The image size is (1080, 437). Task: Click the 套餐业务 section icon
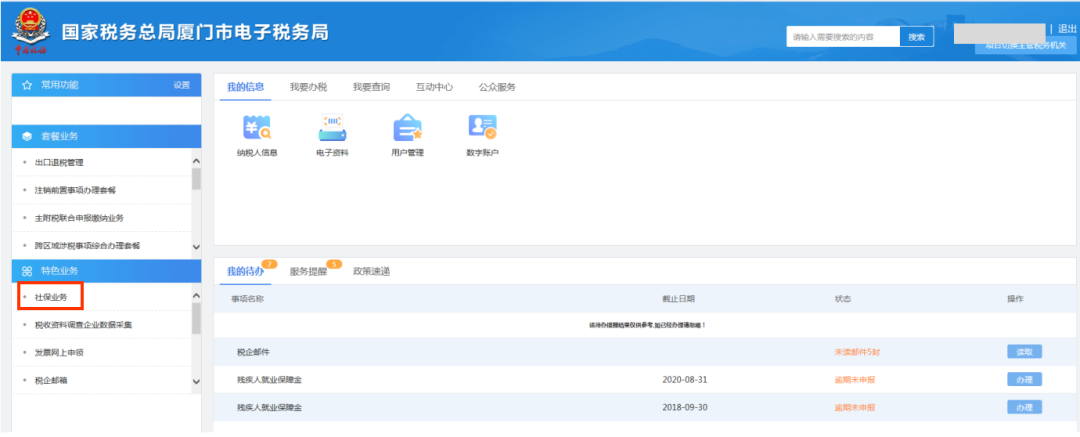coord(27,135)
